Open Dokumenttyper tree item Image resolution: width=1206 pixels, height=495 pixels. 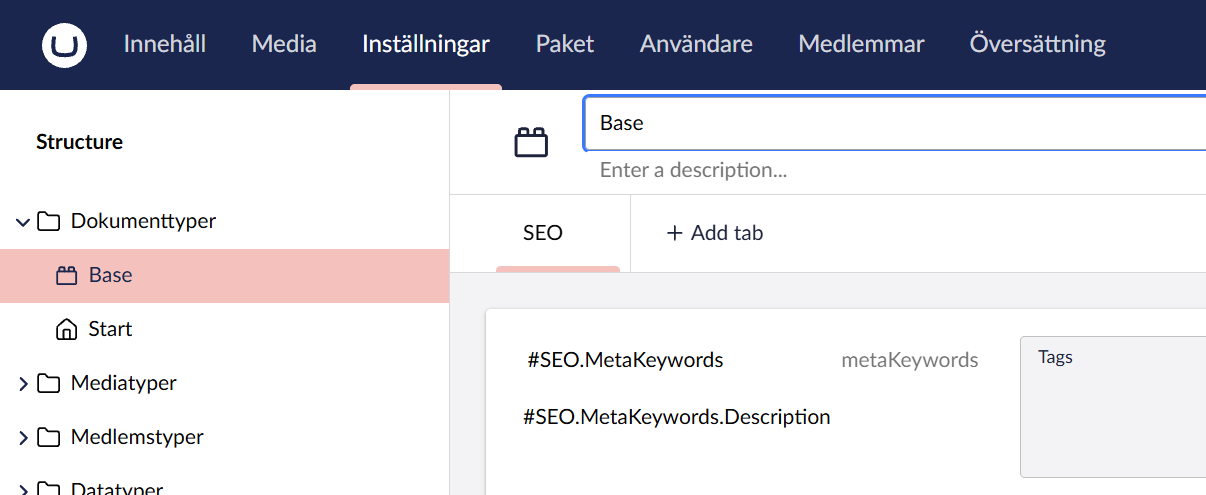pyautogui.click(x=143, y=221)
